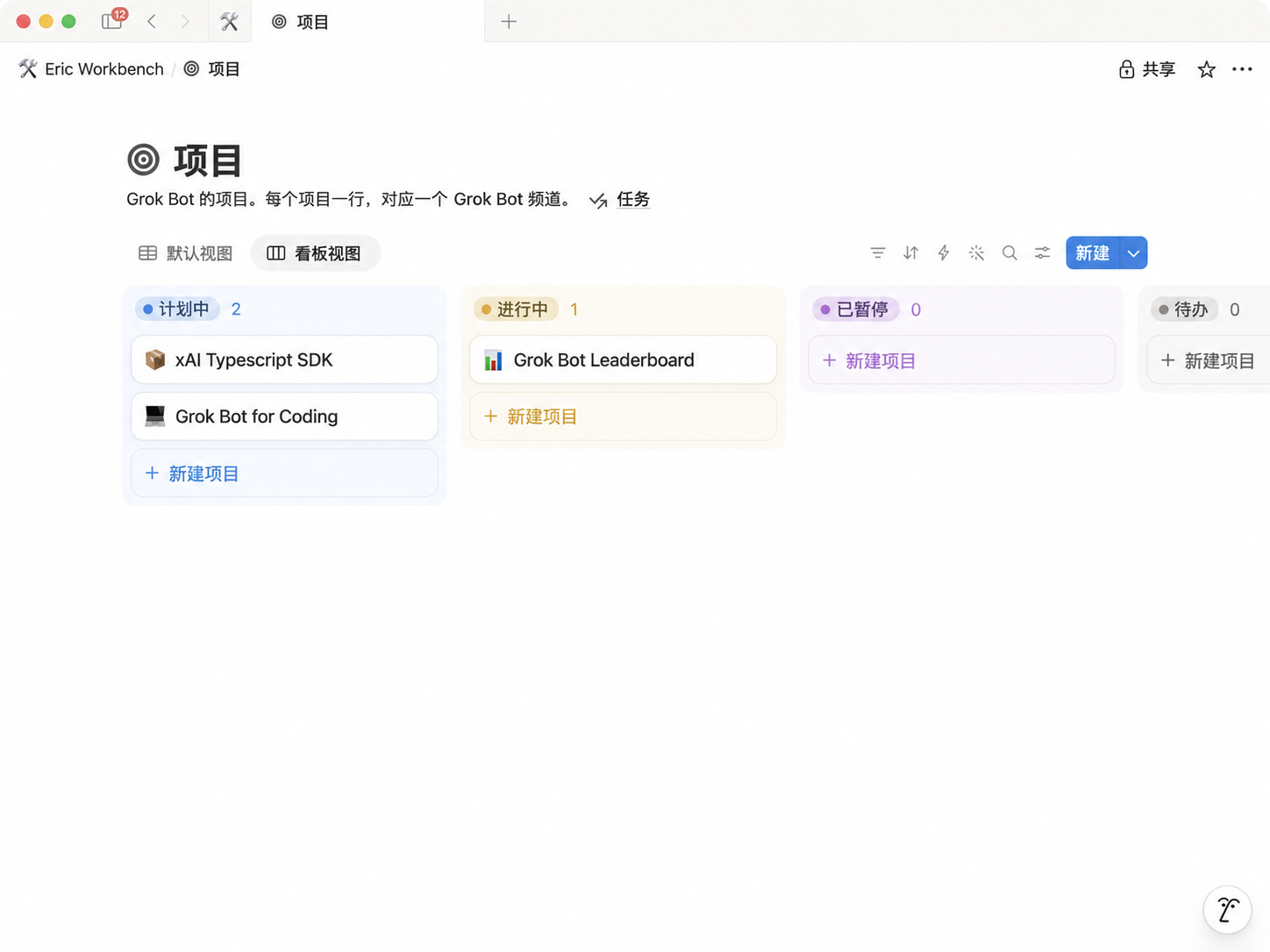1270x952 pixels.
Task: Add 新建项目 in the 进行中 column
Action: [623, 416]
